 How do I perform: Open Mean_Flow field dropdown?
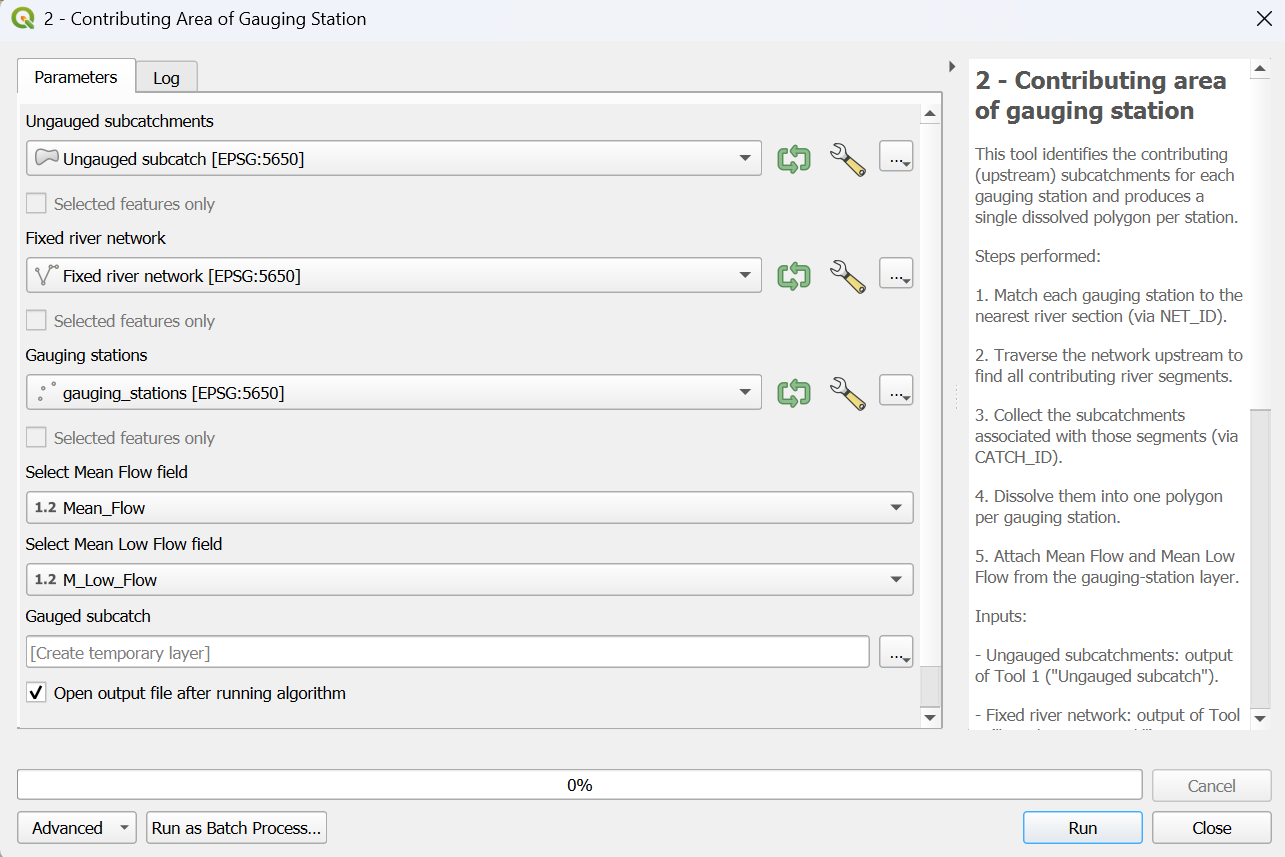469,508
